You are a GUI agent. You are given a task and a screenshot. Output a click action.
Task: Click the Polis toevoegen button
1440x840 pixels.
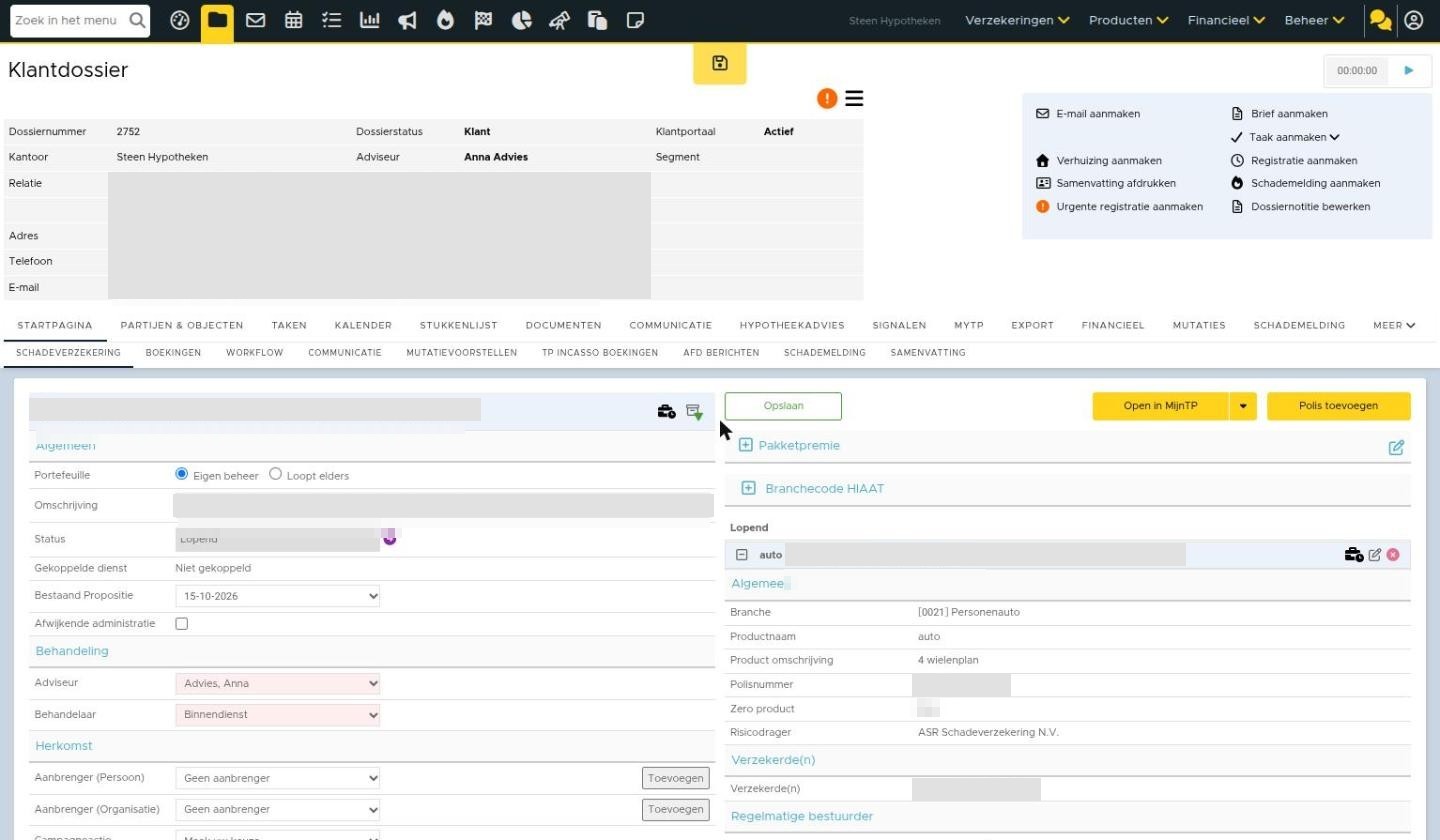(1338, 406)
